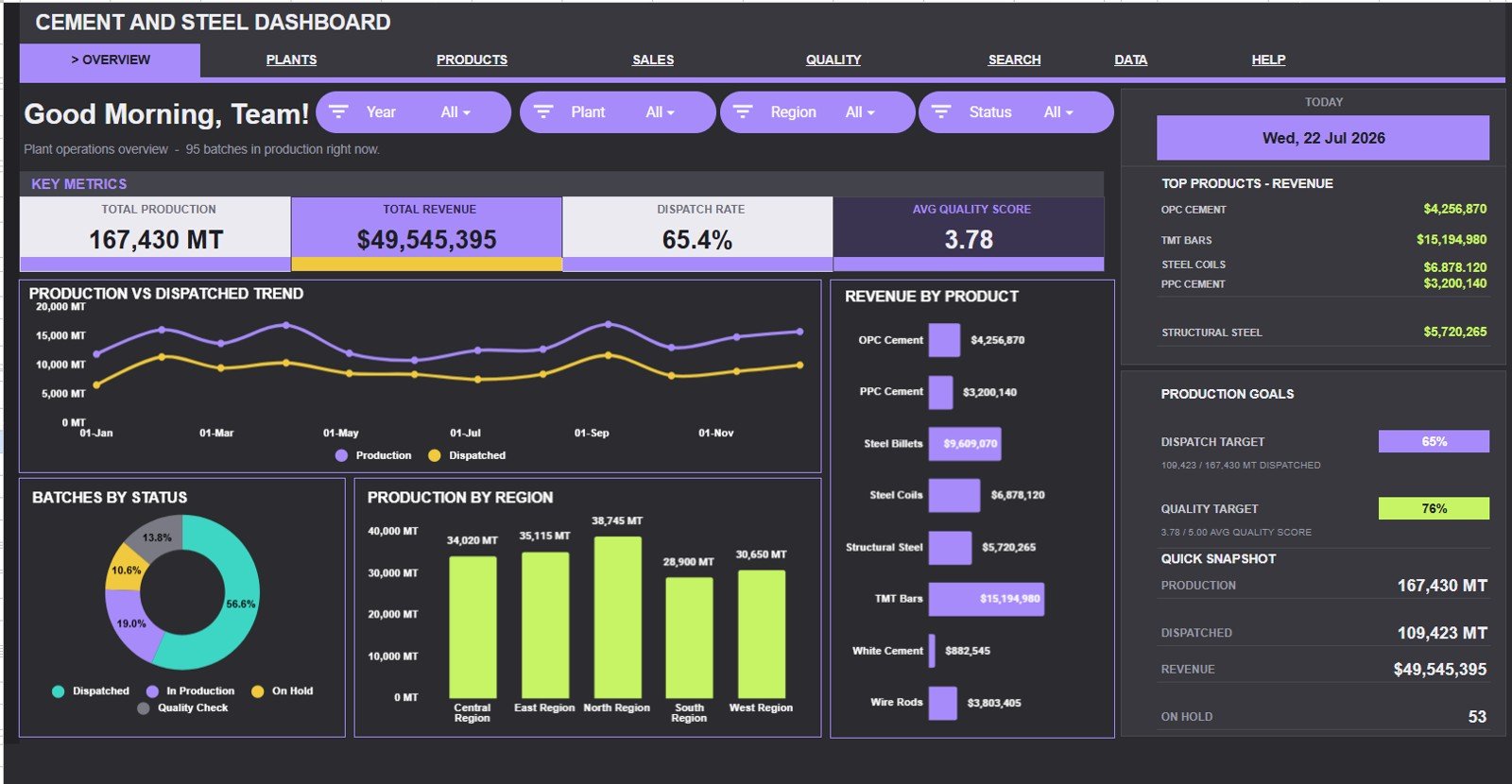
Task: Click the Steel Coils revenue bar
Action: point(954,496)
